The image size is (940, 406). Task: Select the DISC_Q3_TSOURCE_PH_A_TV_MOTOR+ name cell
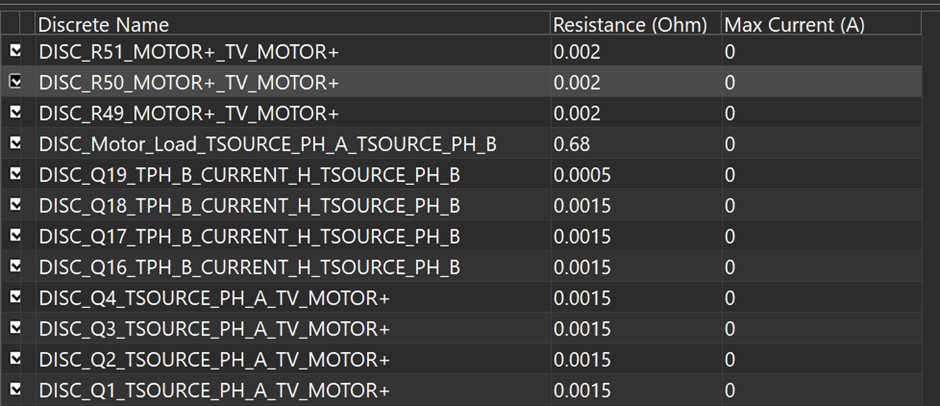[214, 329]
